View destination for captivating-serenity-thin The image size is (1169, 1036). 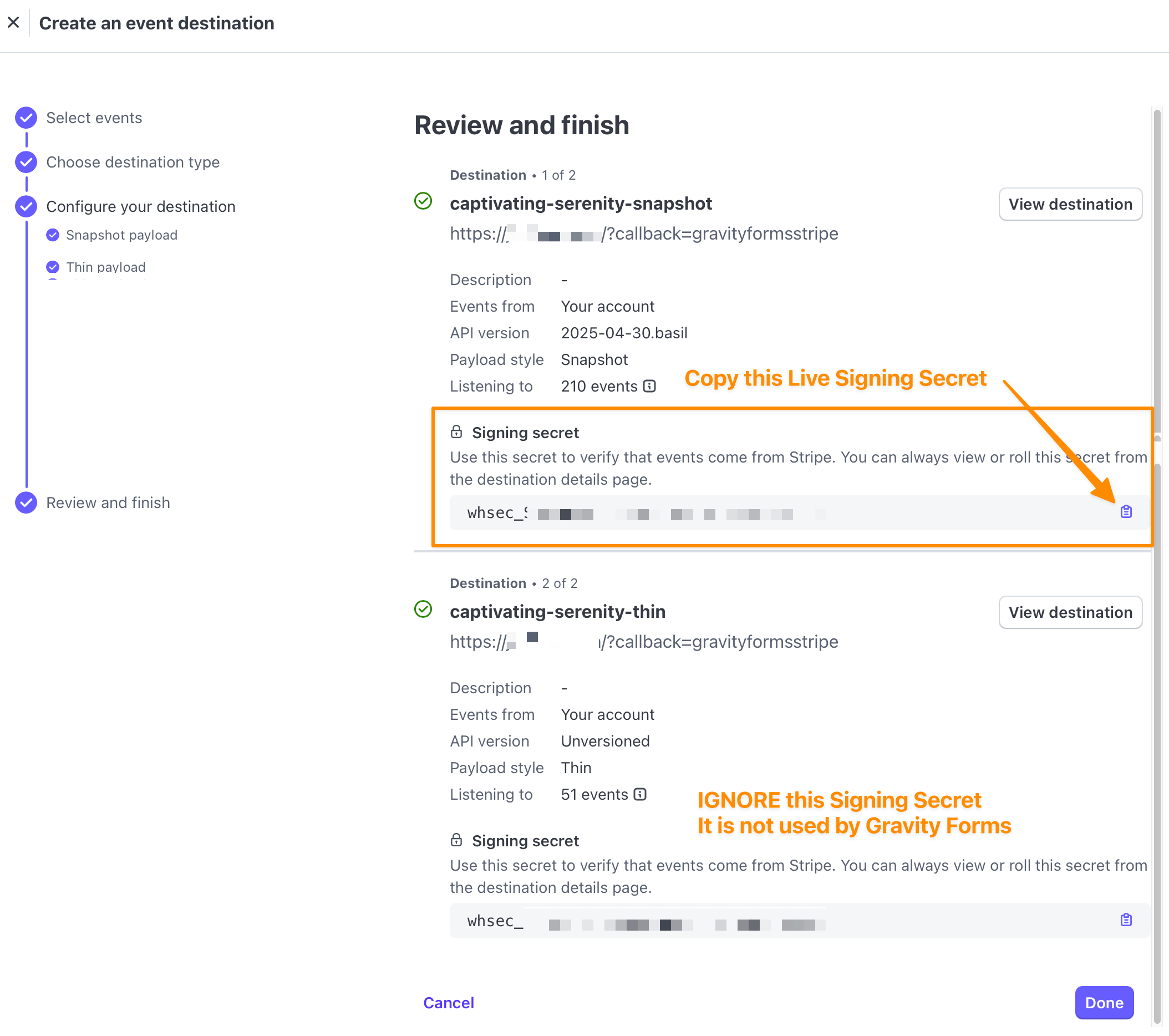pos(1070,612)
